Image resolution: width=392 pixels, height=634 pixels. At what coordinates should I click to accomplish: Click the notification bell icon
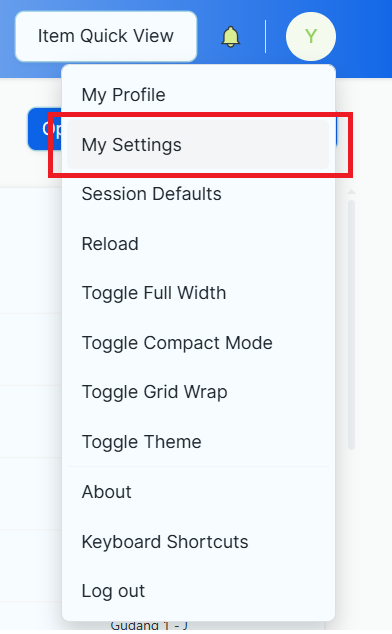[231, 37]
